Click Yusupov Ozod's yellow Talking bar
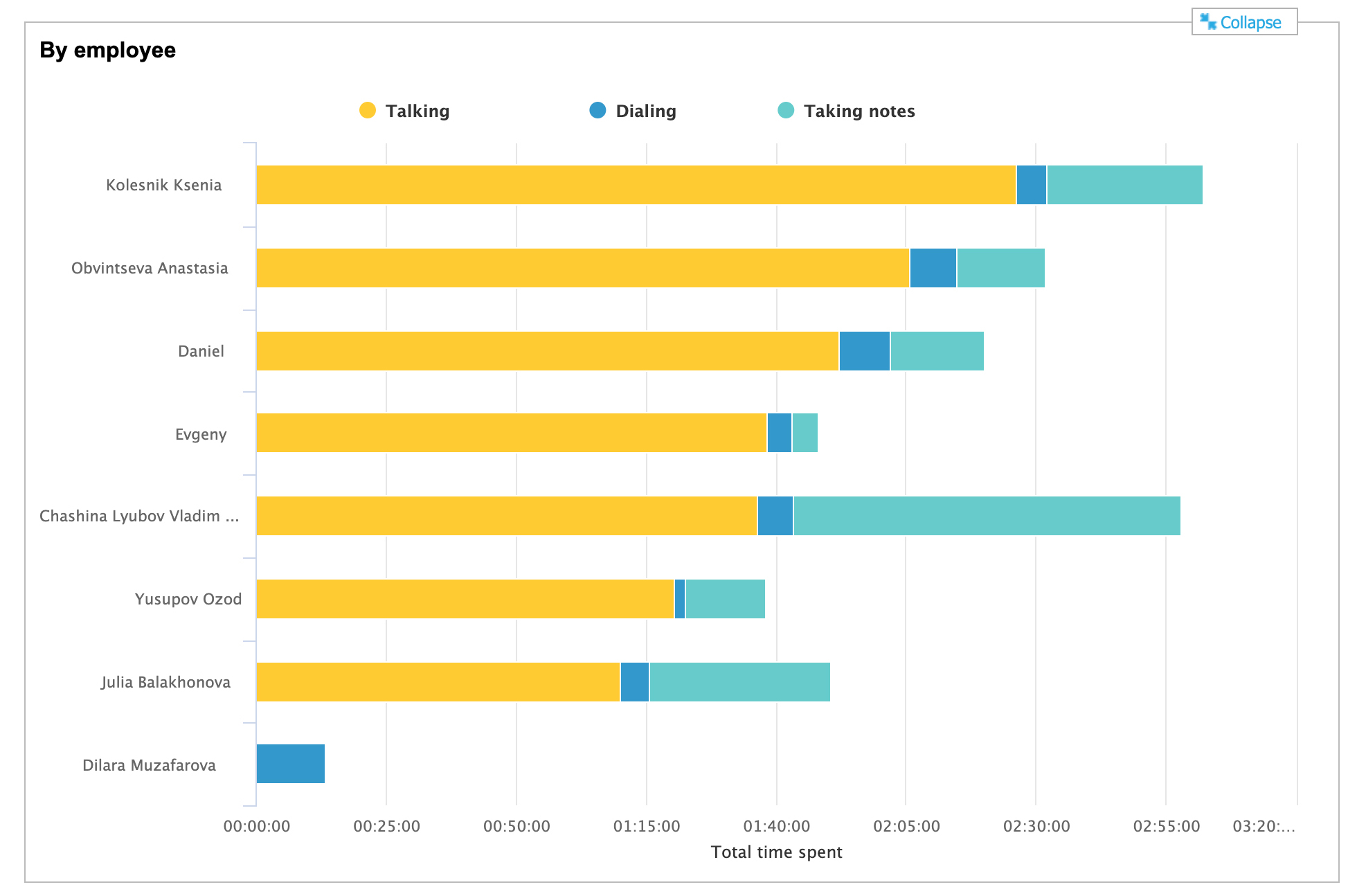This screenshot has width=1366, height=896. pyautogui.click(x=465, y=599)
